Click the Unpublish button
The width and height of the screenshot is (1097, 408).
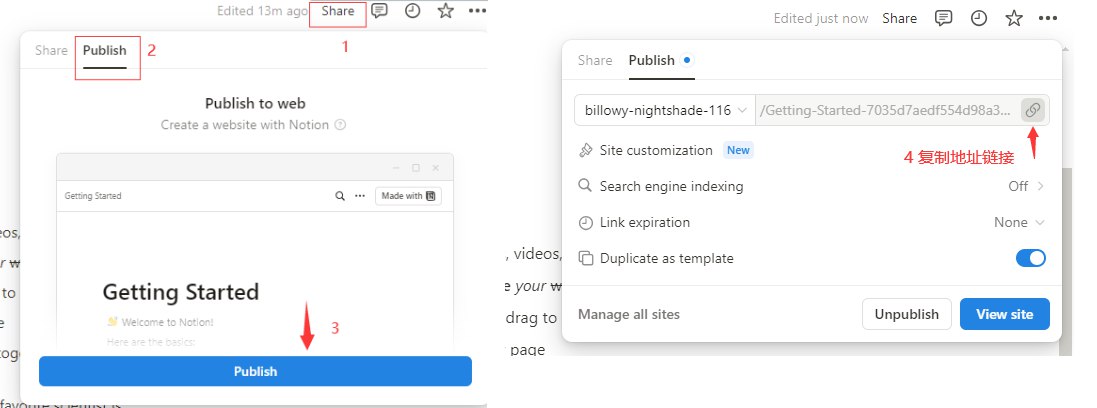(x=906, y=314)
